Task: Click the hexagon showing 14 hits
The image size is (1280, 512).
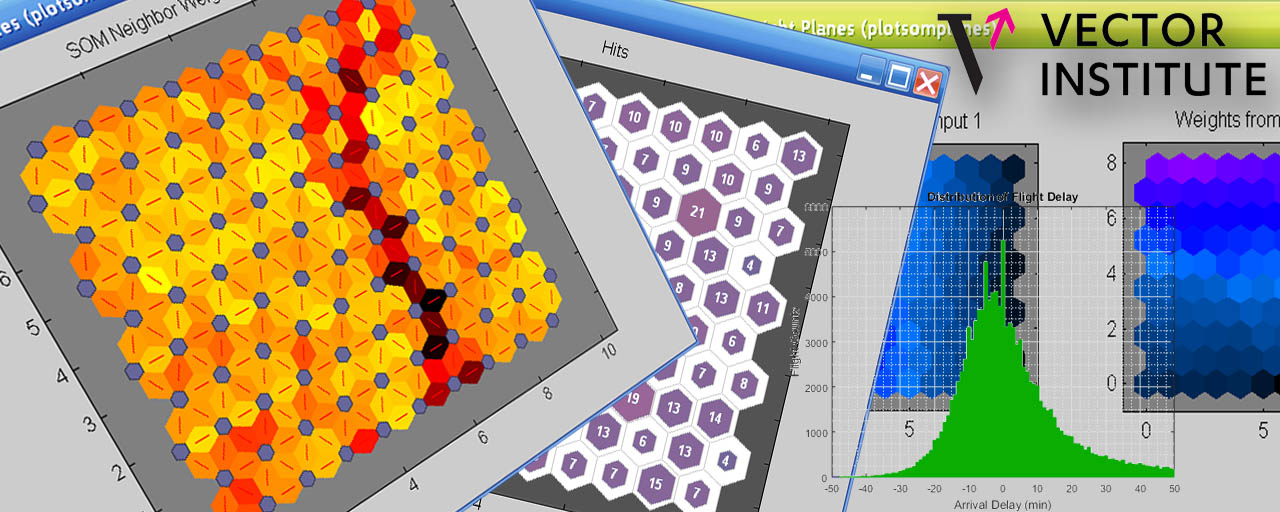Action: tap(713, 418)
